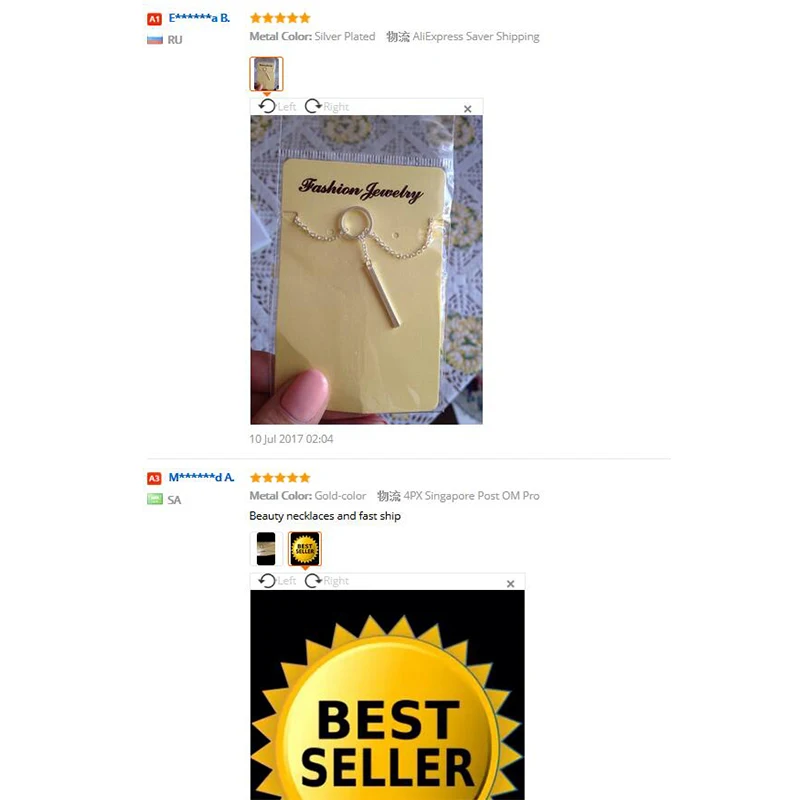Click the A1 buyer level badge
The image size is (800, 800).
(x=154, y=19)
